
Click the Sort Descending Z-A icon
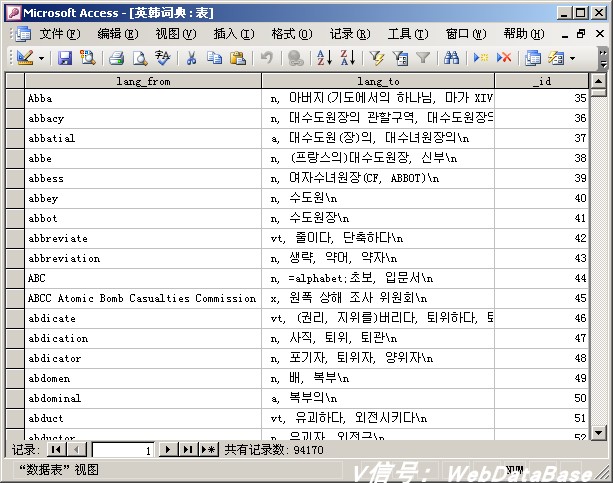tap(347, 58)
